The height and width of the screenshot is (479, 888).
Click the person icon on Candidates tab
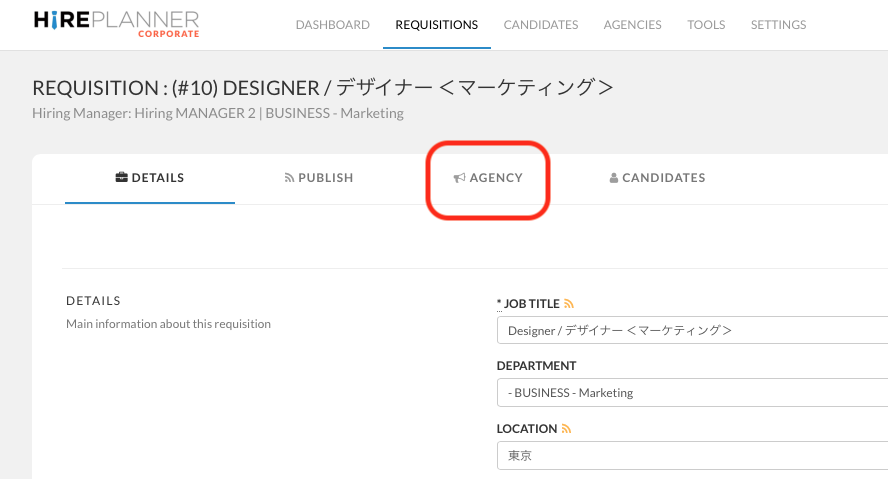pyautogui.click(x=614, y=178)
